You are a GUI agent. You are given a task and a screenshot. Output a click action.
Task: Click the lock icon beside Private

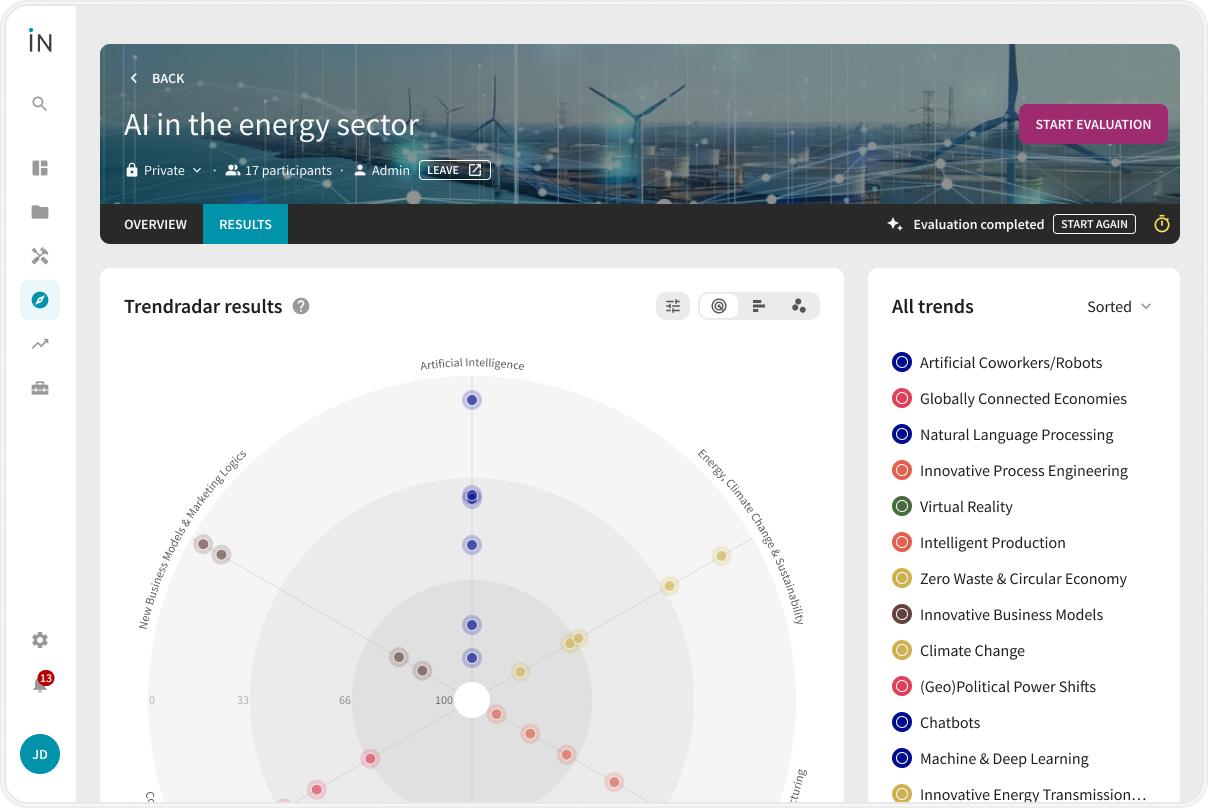pyautogui.click(x=132, y=170)
